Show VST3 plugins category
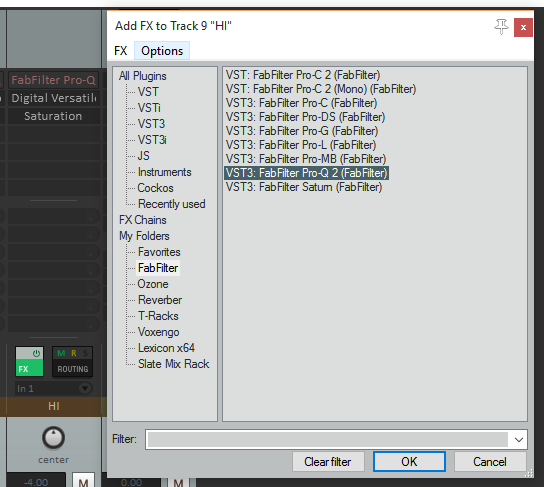544x487 pixels. tap(151, 124)
